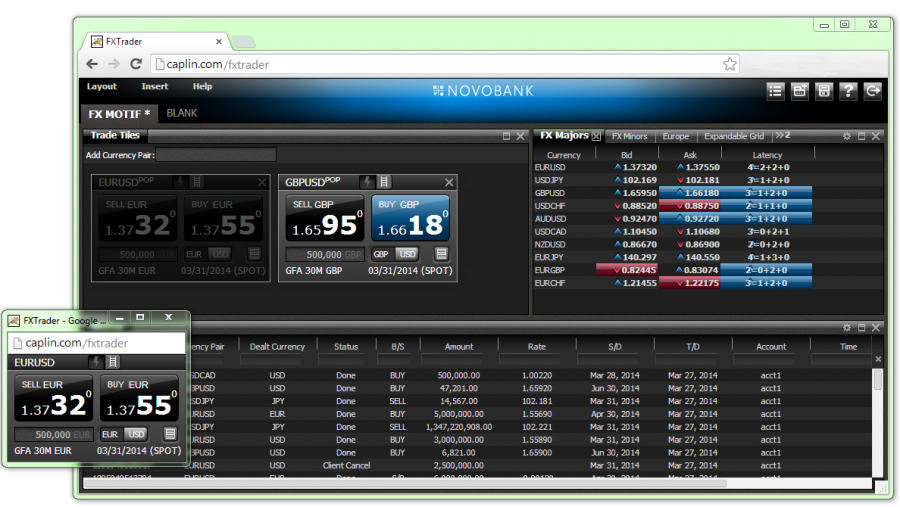Viewport: 900px width, 507px height.
Task: Select GBPUSD row in FX Majors grid
Action: [x=673, y=193]
